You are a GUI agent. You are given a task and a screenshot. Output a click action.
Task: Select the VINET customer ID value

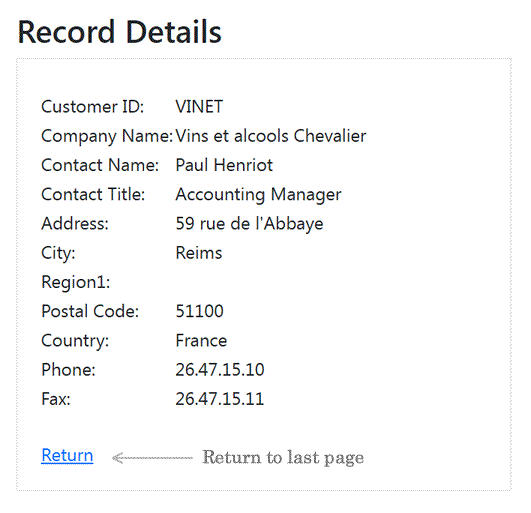(199, 107)
